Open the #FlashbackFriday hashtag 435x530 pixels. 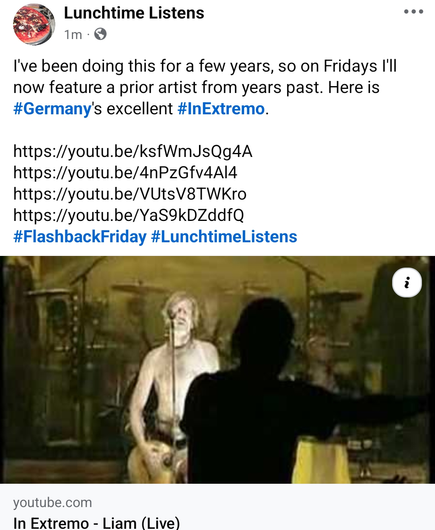(x=80, y=237)
